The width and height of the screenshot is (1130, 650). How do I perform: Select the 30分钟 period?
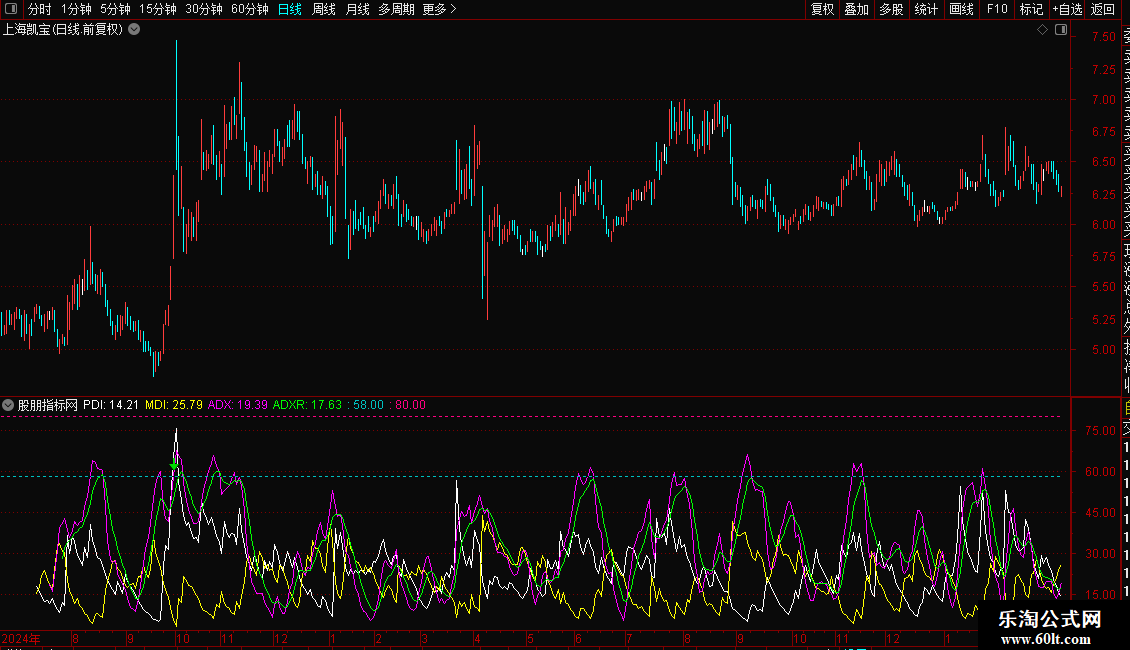point(204,9)
